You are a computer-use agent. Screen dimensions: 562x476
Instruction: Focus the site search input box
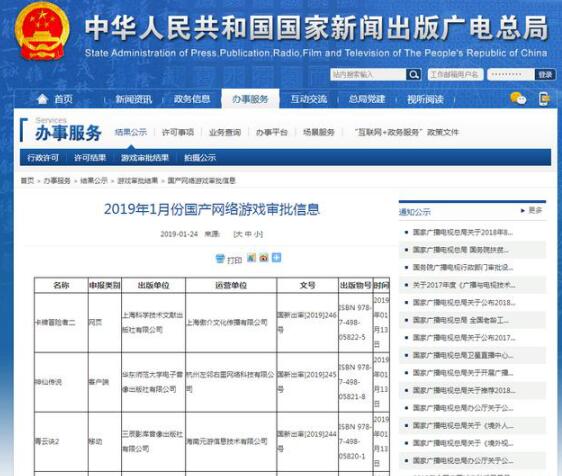pos(368,75)
